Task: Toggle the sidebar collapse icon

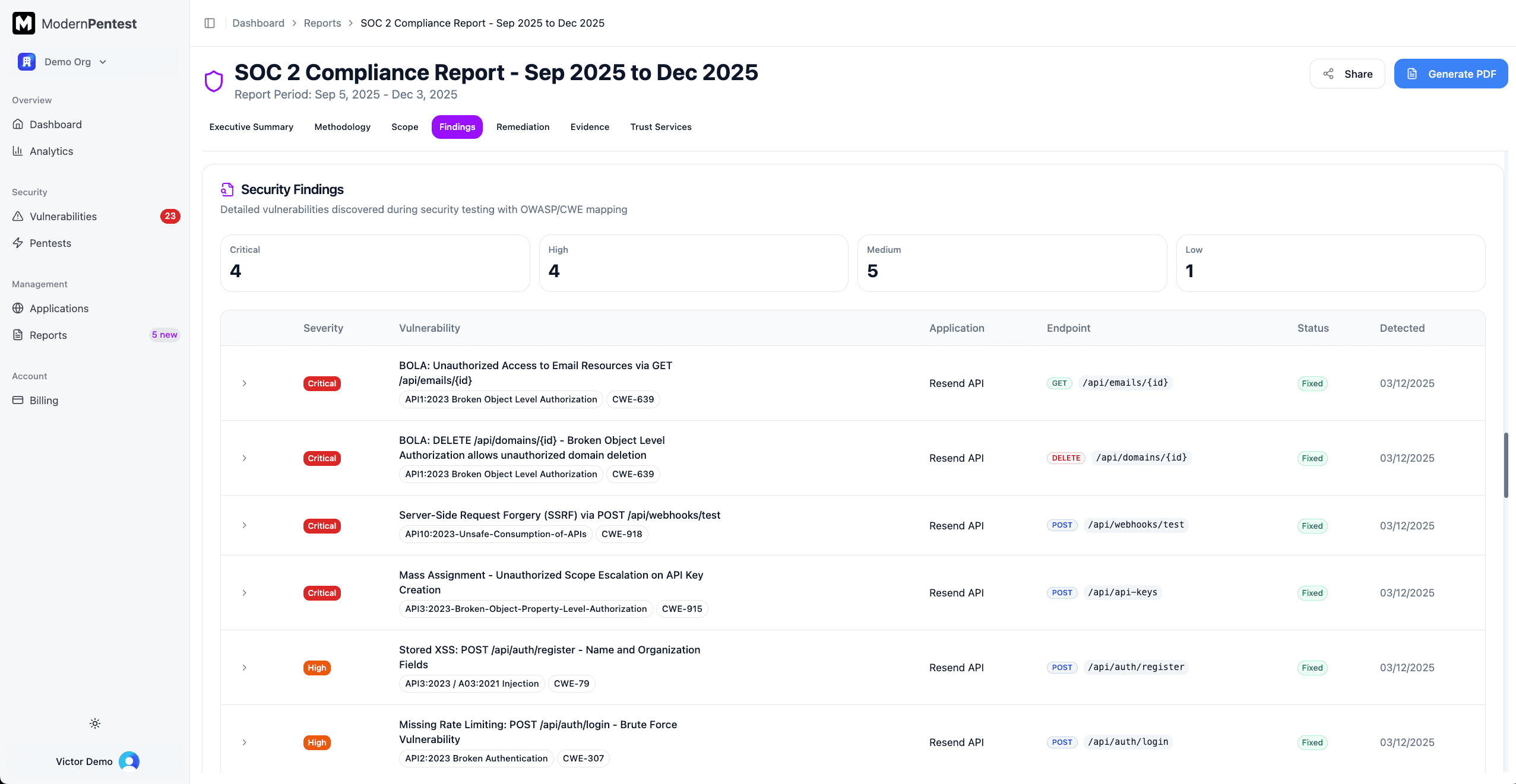Action: point(210,23)
